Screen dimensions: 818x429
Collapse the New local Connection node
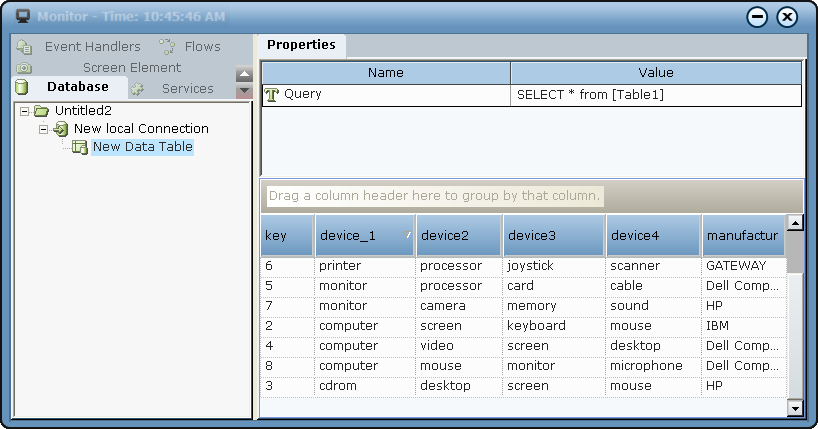pyautogui.click(x=44, y=129)
